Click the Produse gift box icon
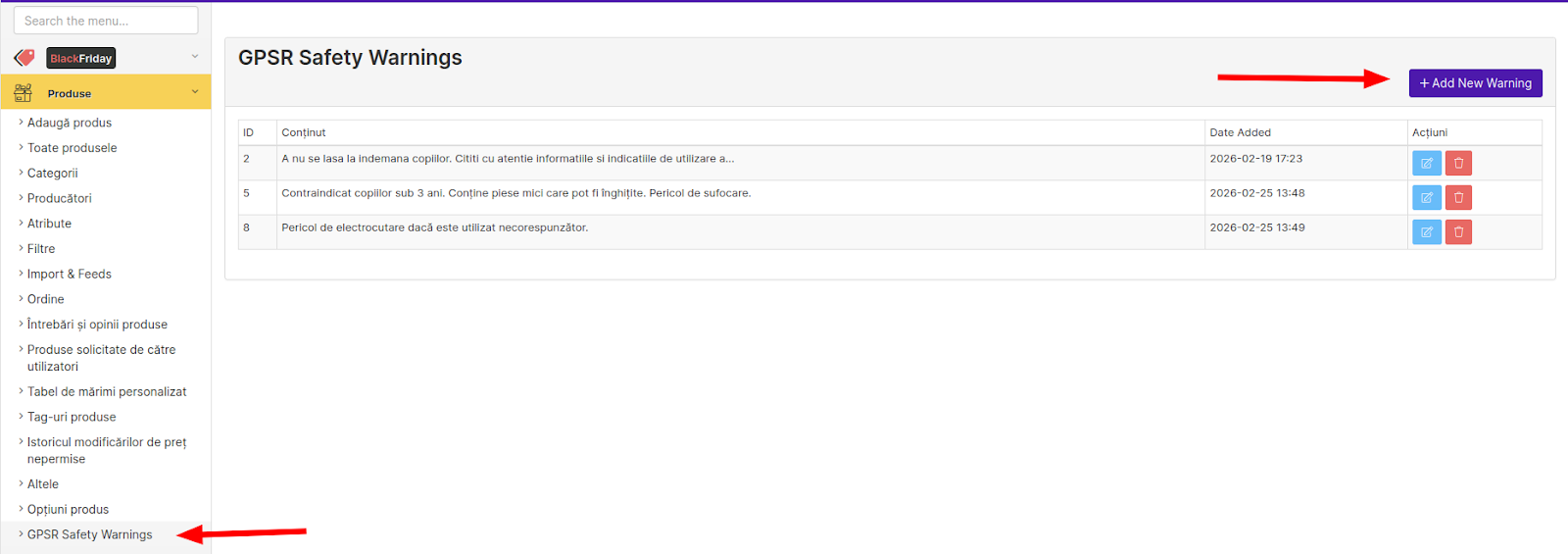This screenshot has width=1568, height=554. tap(24, 93)
